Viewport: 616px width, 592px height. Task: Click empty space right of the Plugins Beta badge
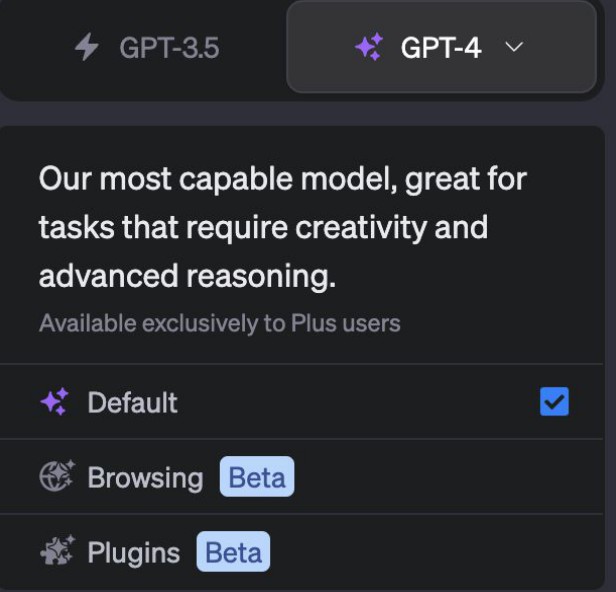pyautogui.click(x=430, y=552)
